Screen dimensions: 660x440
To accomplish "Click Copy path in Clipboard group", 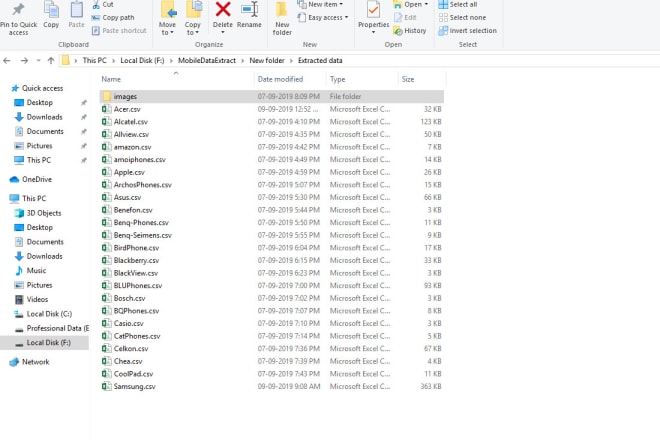I will coord(113,18).
